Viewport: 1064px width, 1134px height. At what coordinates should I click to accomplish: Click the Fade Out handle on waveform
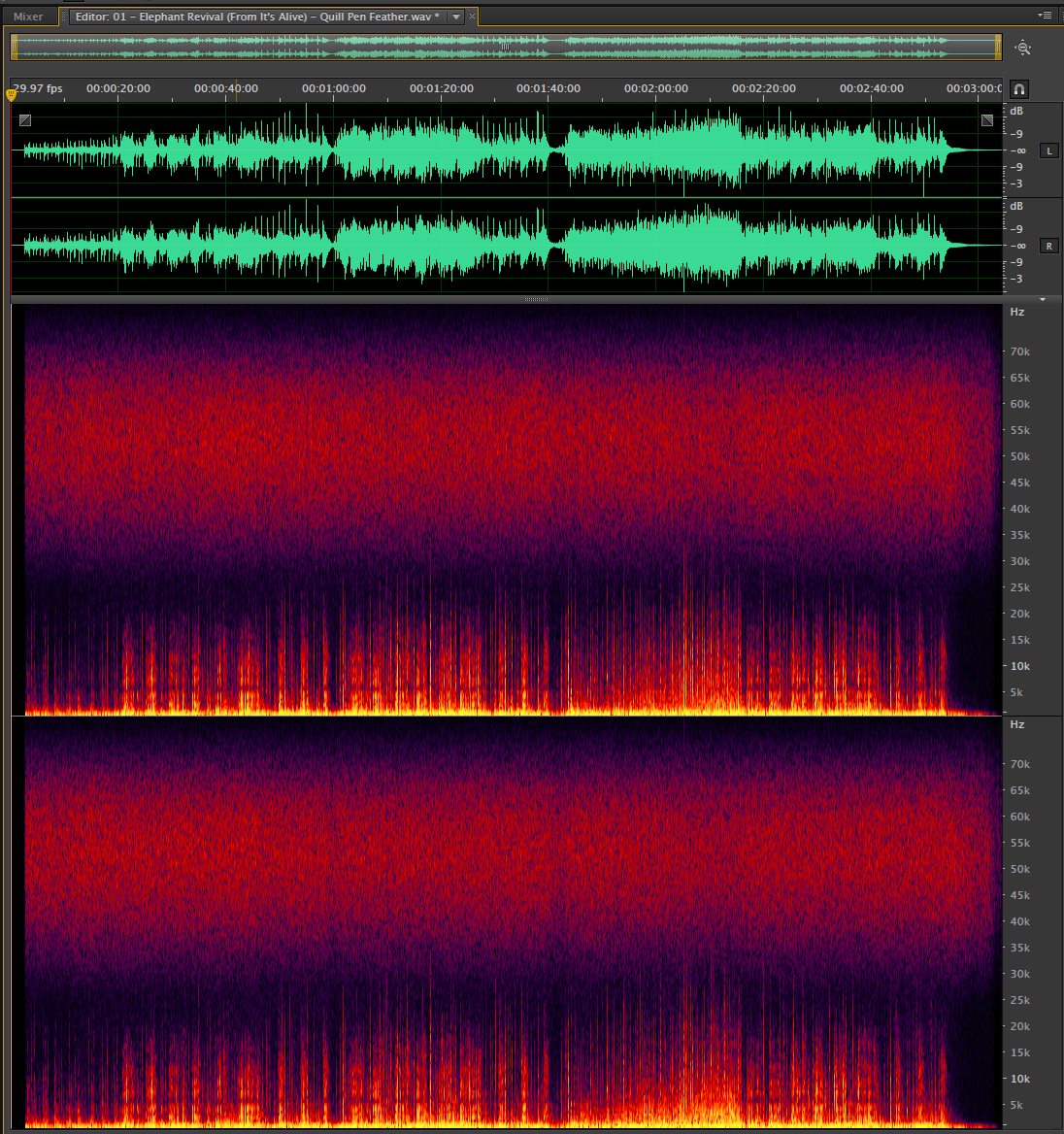pos(987,120)
